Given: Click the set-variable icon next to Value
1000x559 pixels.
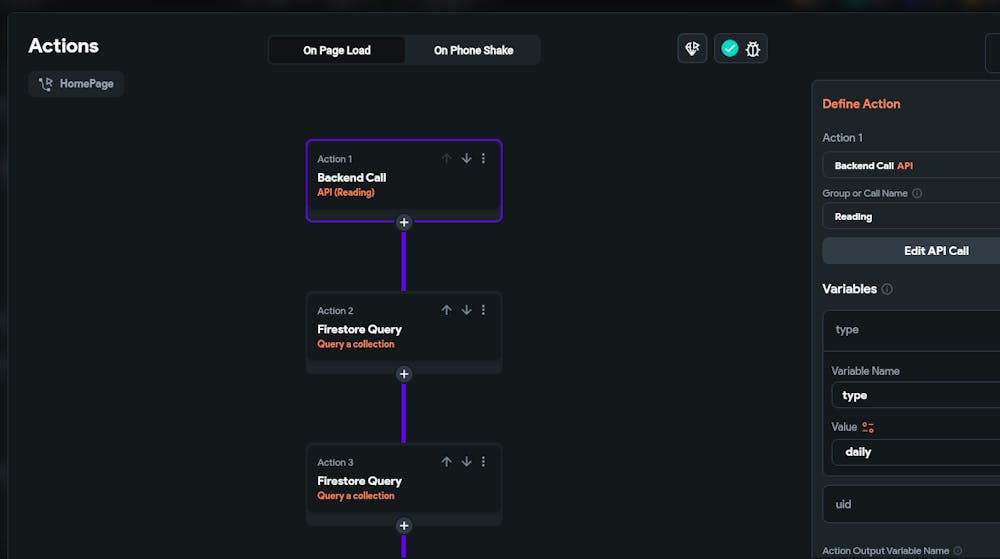Looking at the screenshot, I should (868, 427).
